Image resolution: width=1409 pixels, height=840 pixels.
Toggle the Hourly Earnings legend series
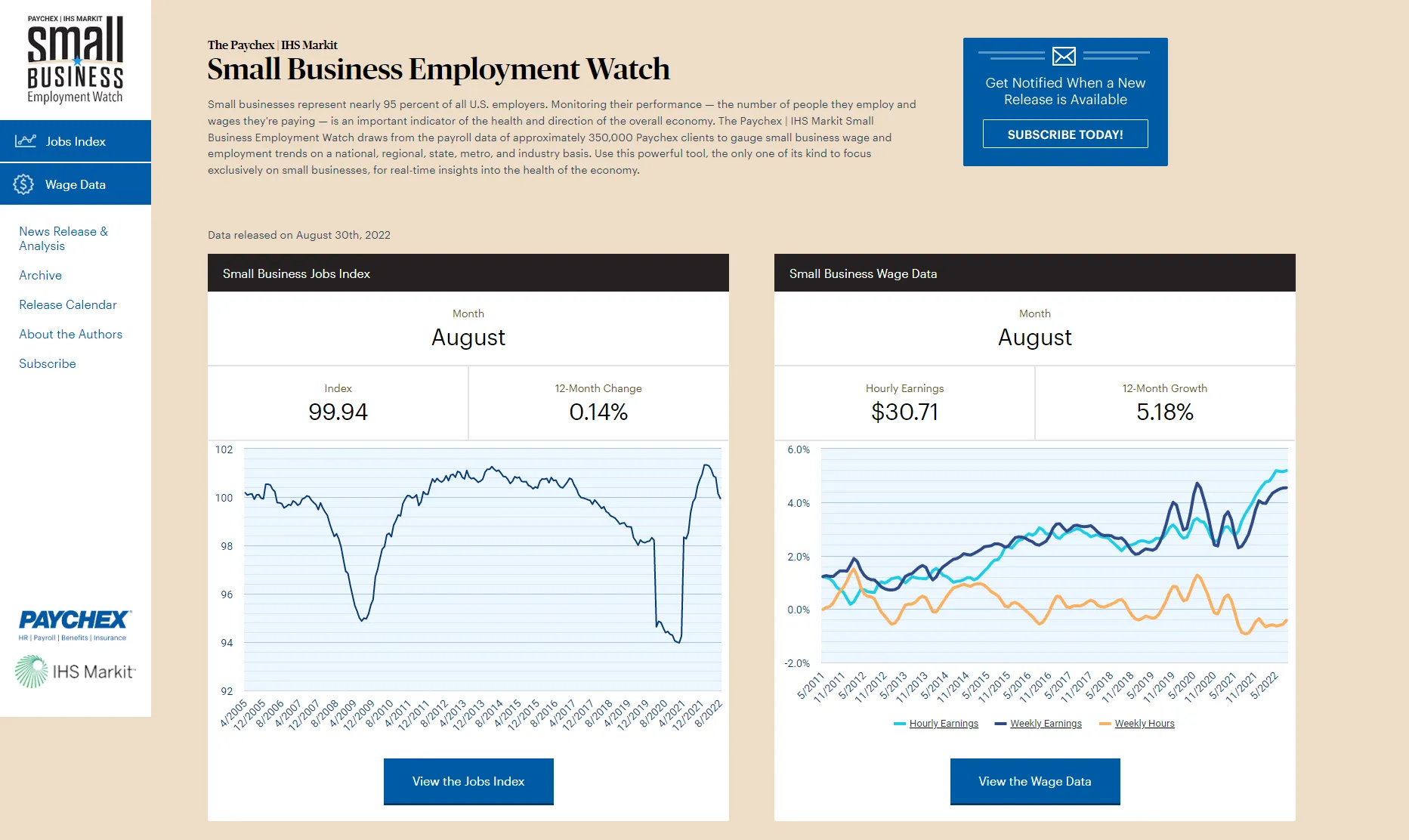tap(944, 724)
